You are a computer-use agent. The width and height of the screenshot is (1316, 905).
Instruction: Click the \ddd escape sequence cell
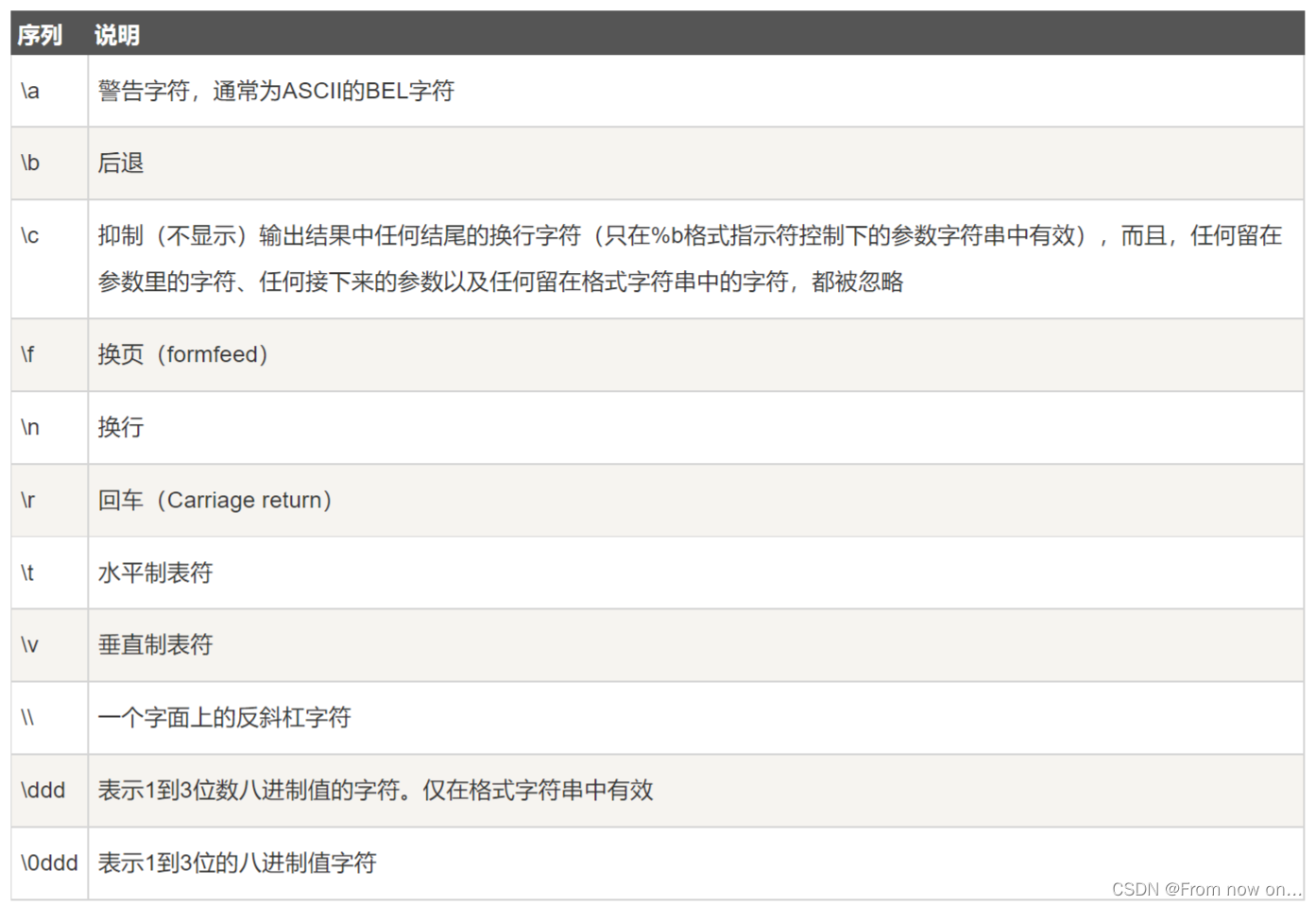[x=42, y=790]
